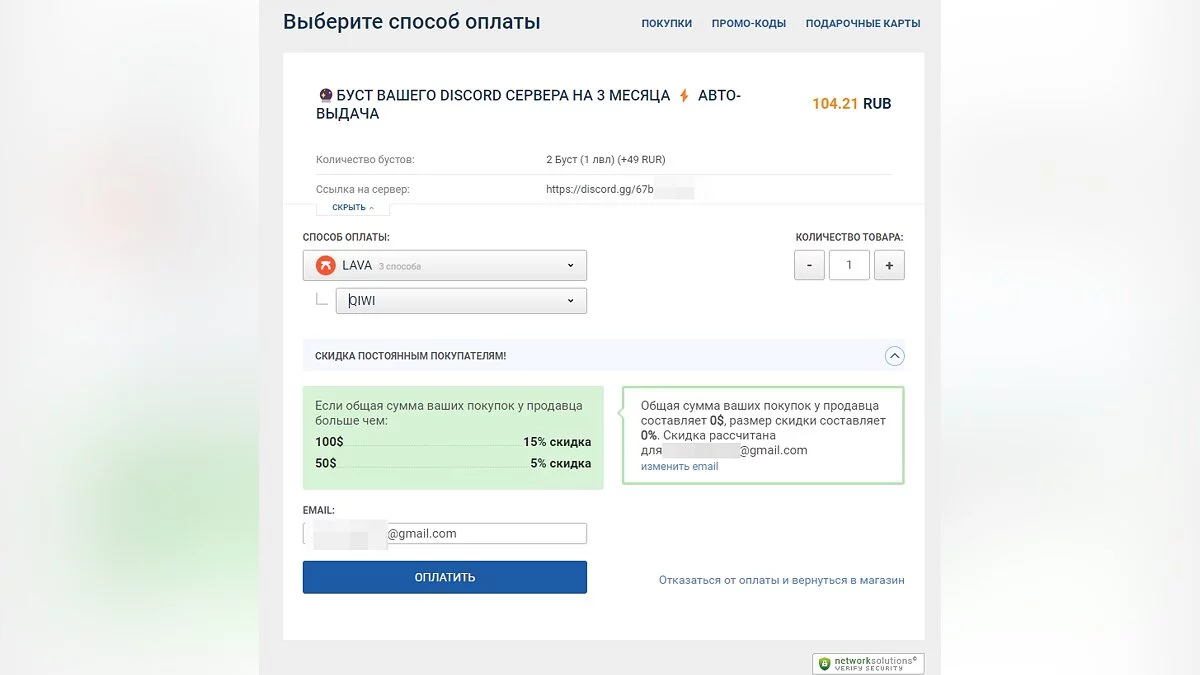Go to ПРОМО-КОДЫ page
The width and height of the screenshot is (1200, 675).
click(x=748, y=23)
